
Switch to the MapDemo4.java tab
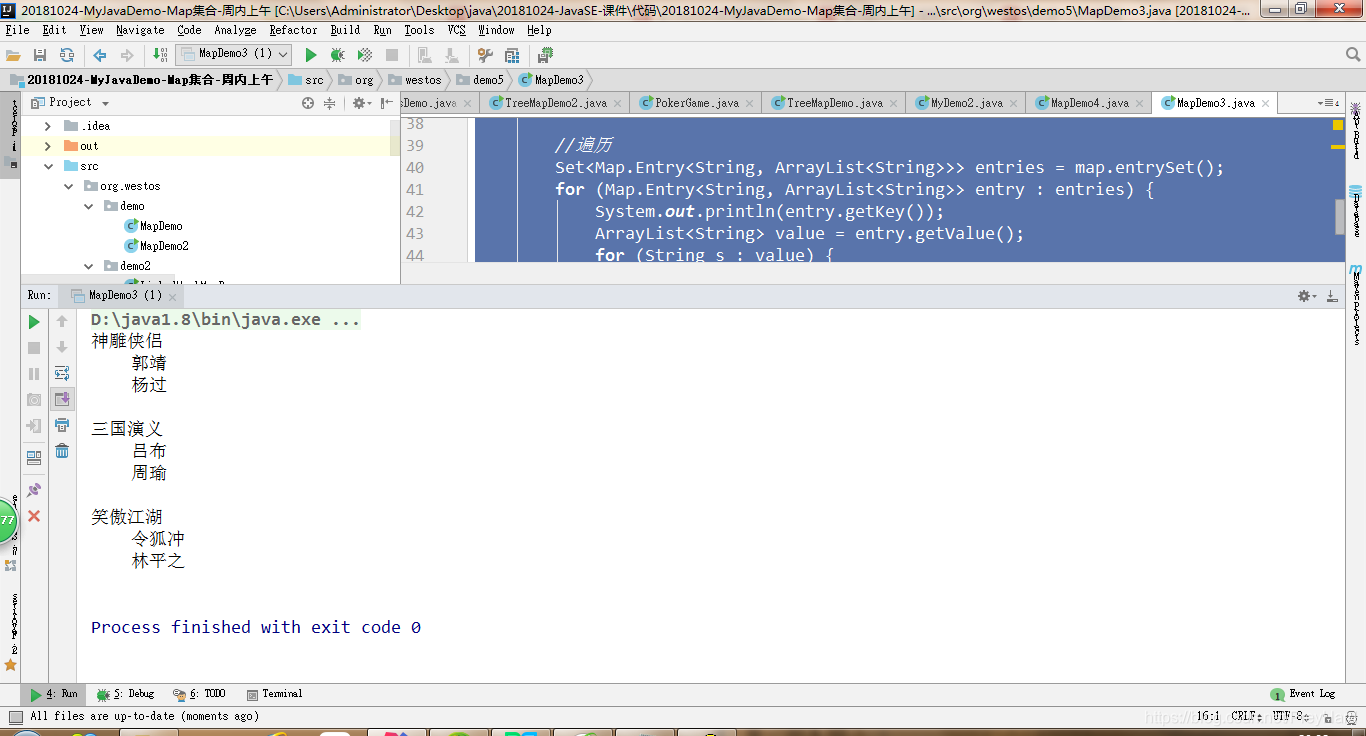(x=1089, y=103)
